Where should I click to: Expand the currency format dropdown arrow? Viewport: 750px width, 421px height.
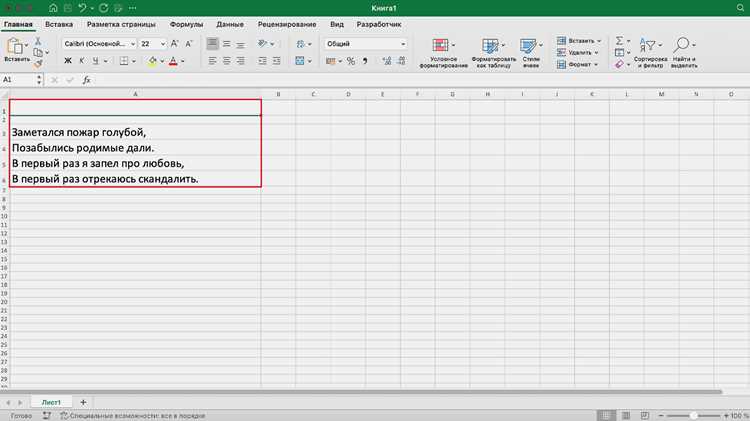click(x=340, y=61)
